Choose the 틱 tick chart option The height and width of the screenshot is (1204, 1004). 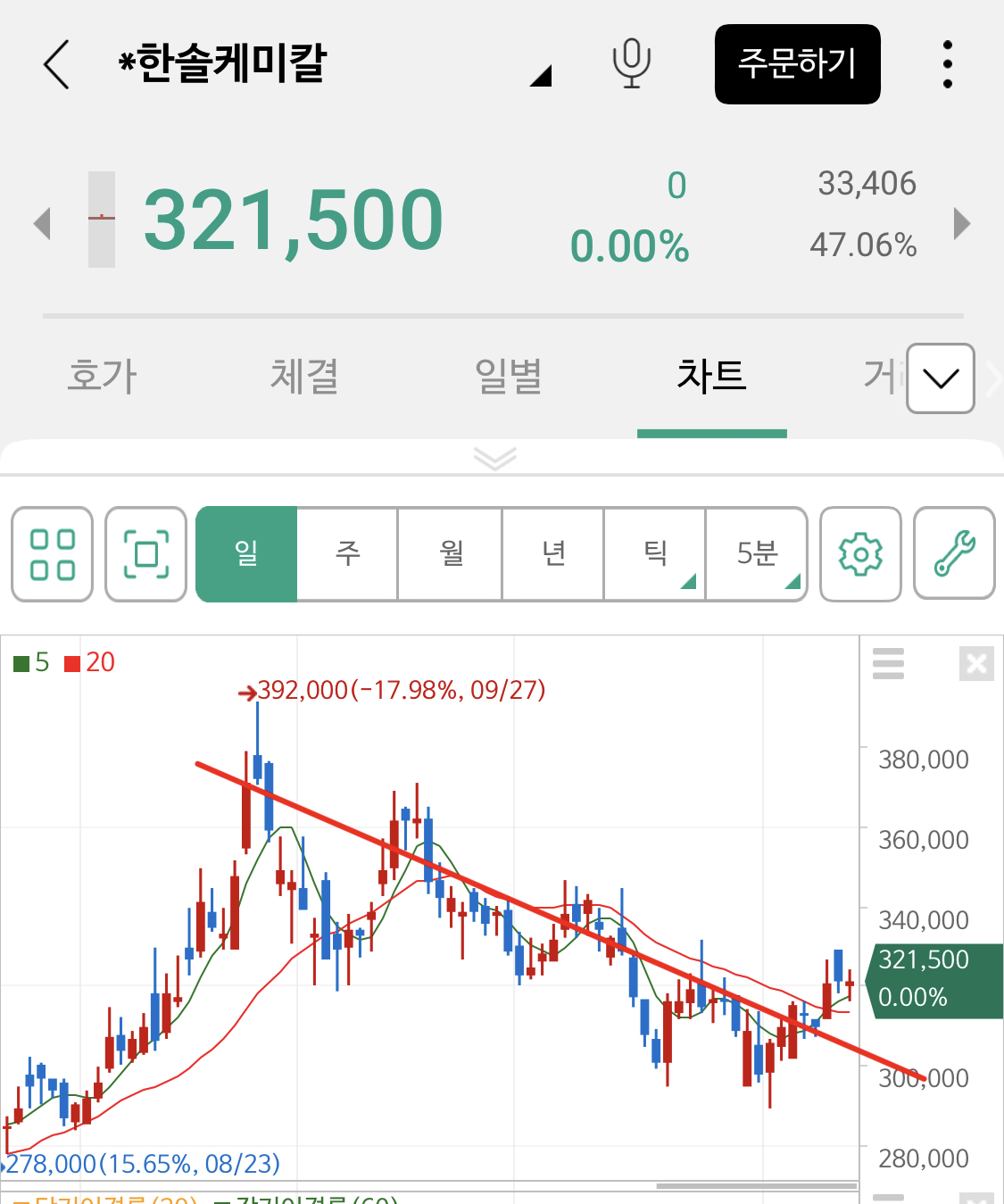pyautogui.click(x=655, y=554)
